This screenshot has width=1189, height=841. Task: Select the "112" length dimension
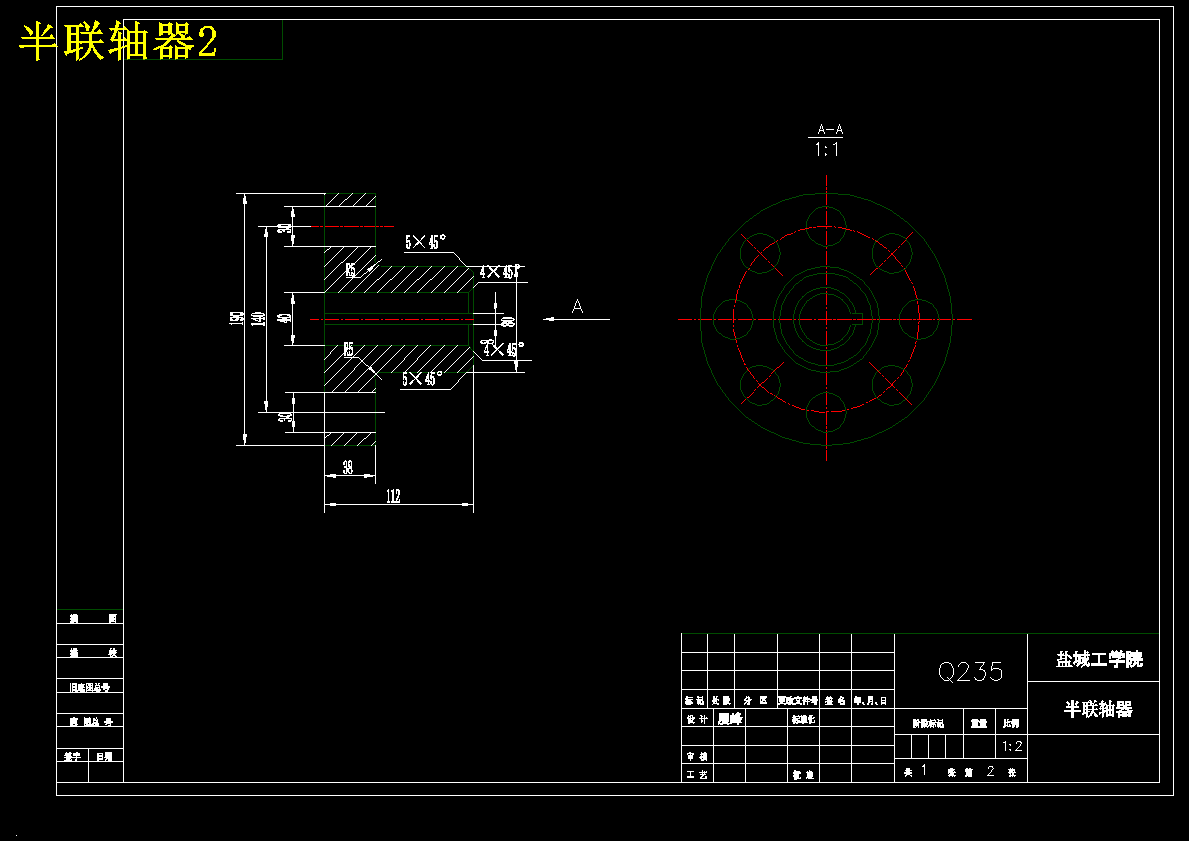pos(393,496)
